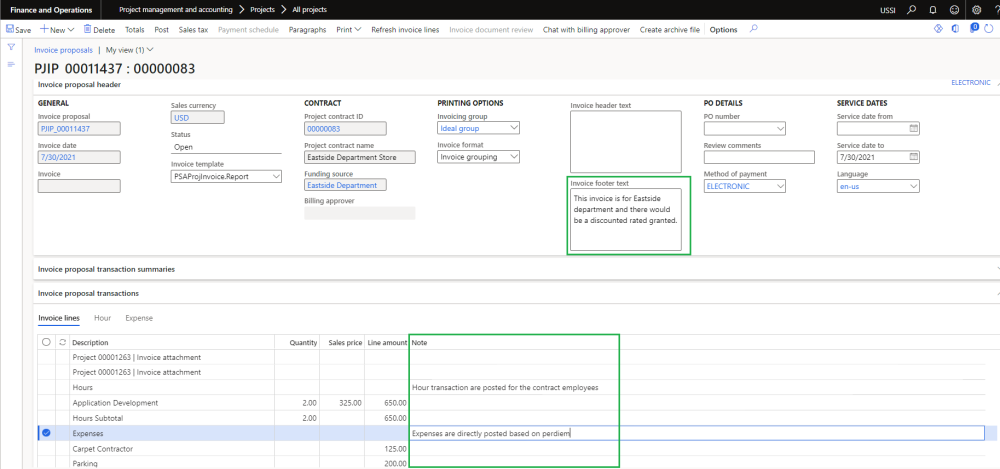Screen dimensions: 1000x469
Task: Open the Invoice proposals breadcrumb link
Action: coord(64,49)
